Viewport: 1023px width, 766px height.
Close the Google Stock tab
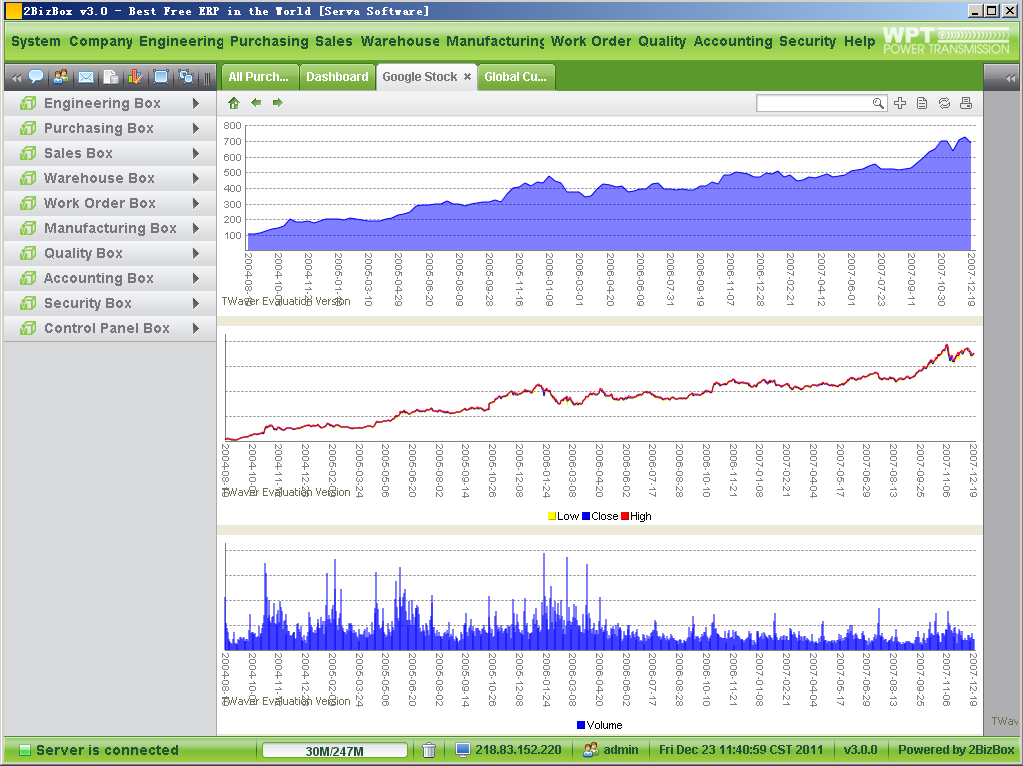coord(467,77)
